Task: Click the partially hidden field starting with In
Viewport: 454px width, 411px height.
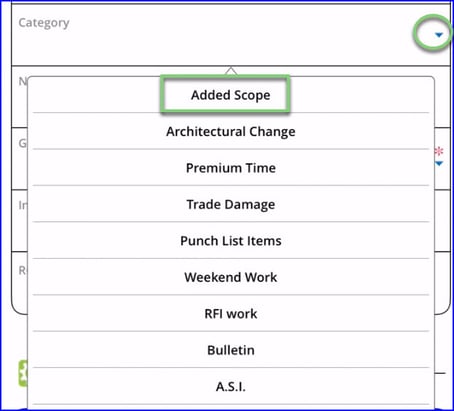Action: 19,221
